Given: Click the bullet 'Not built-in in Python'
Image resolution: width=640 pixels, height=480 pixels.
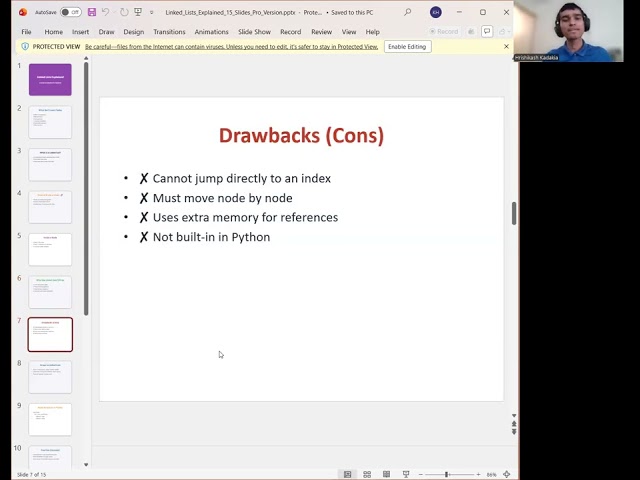Looking at the screenshot, I should pos(204,237).
